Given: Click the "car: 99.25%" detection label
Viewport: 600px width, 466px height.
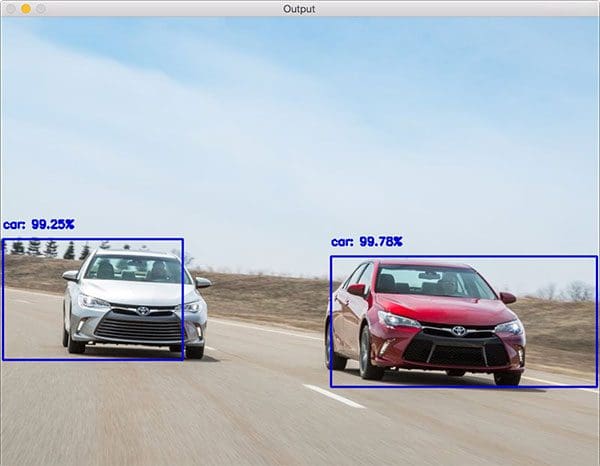Looking at the screenshot, I should click(x=39, y=225).
